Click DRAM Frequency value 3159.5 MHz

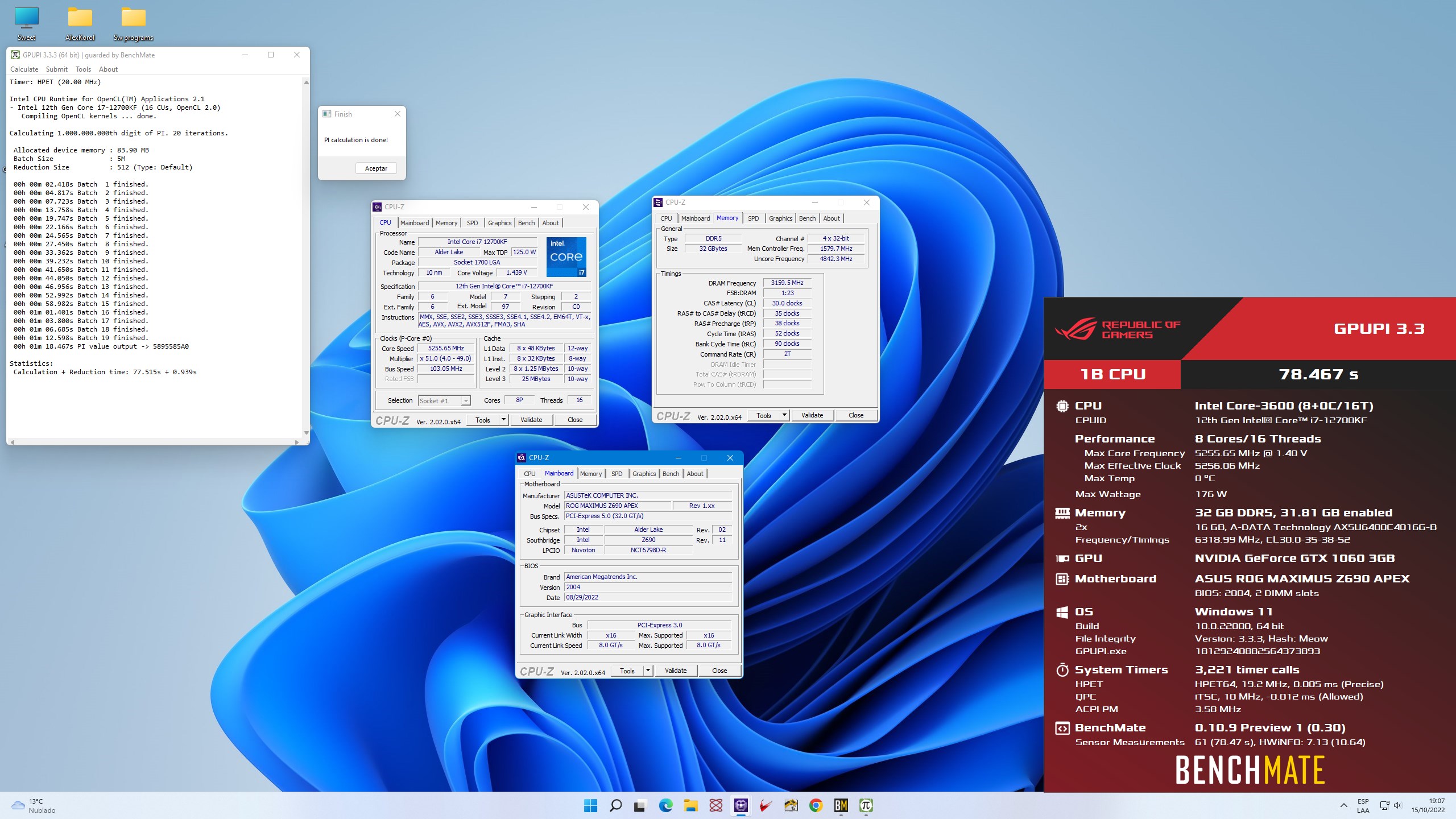coord(787,283)
